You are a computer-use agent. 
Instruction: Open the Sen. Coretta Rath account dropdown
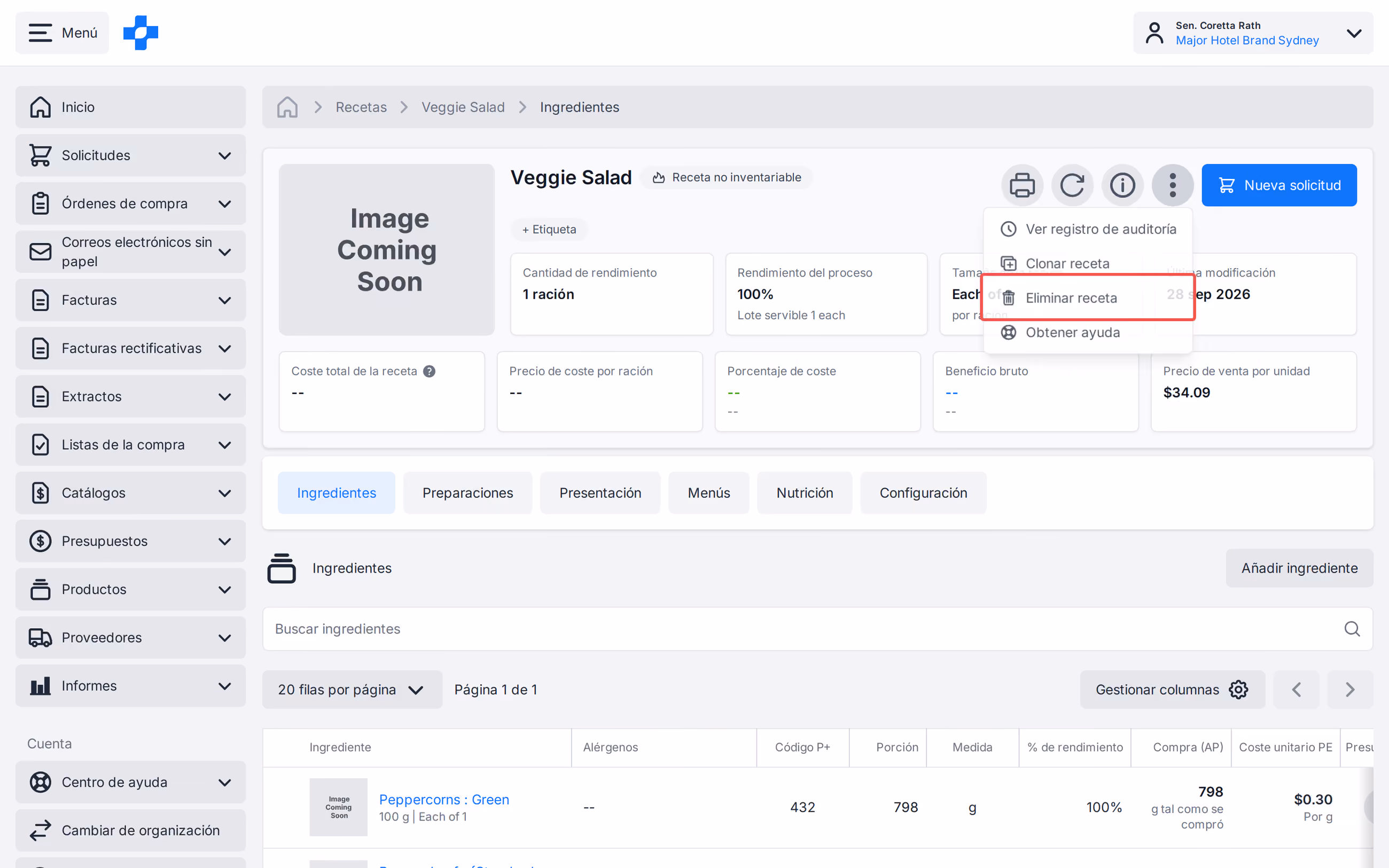tap(1253, 33)
